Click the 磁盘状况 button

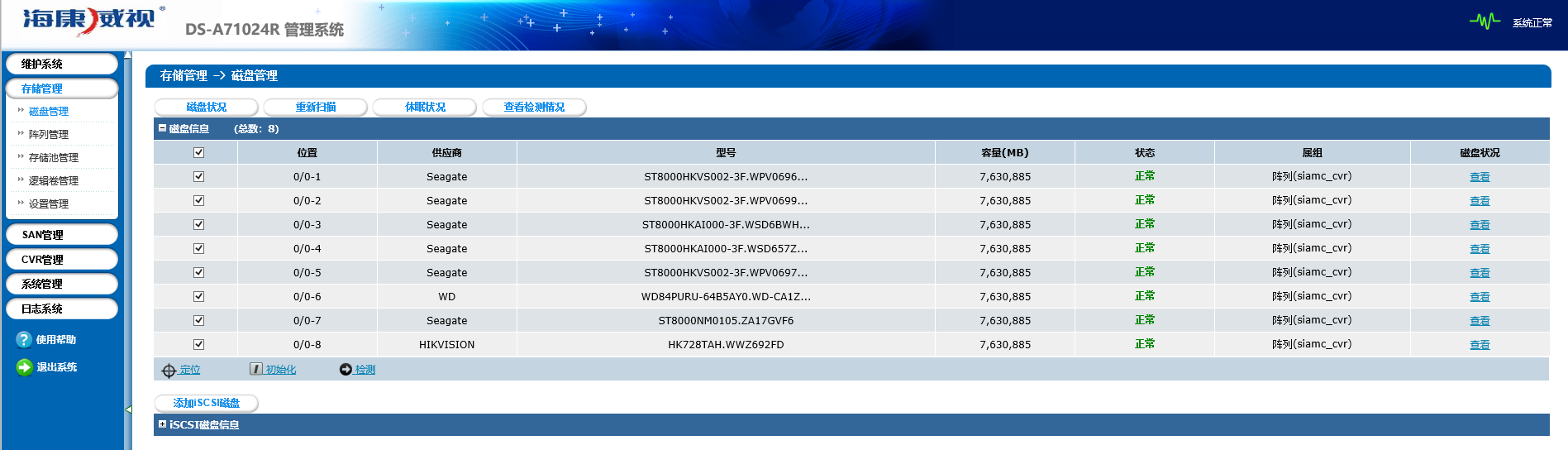(206, 107)
